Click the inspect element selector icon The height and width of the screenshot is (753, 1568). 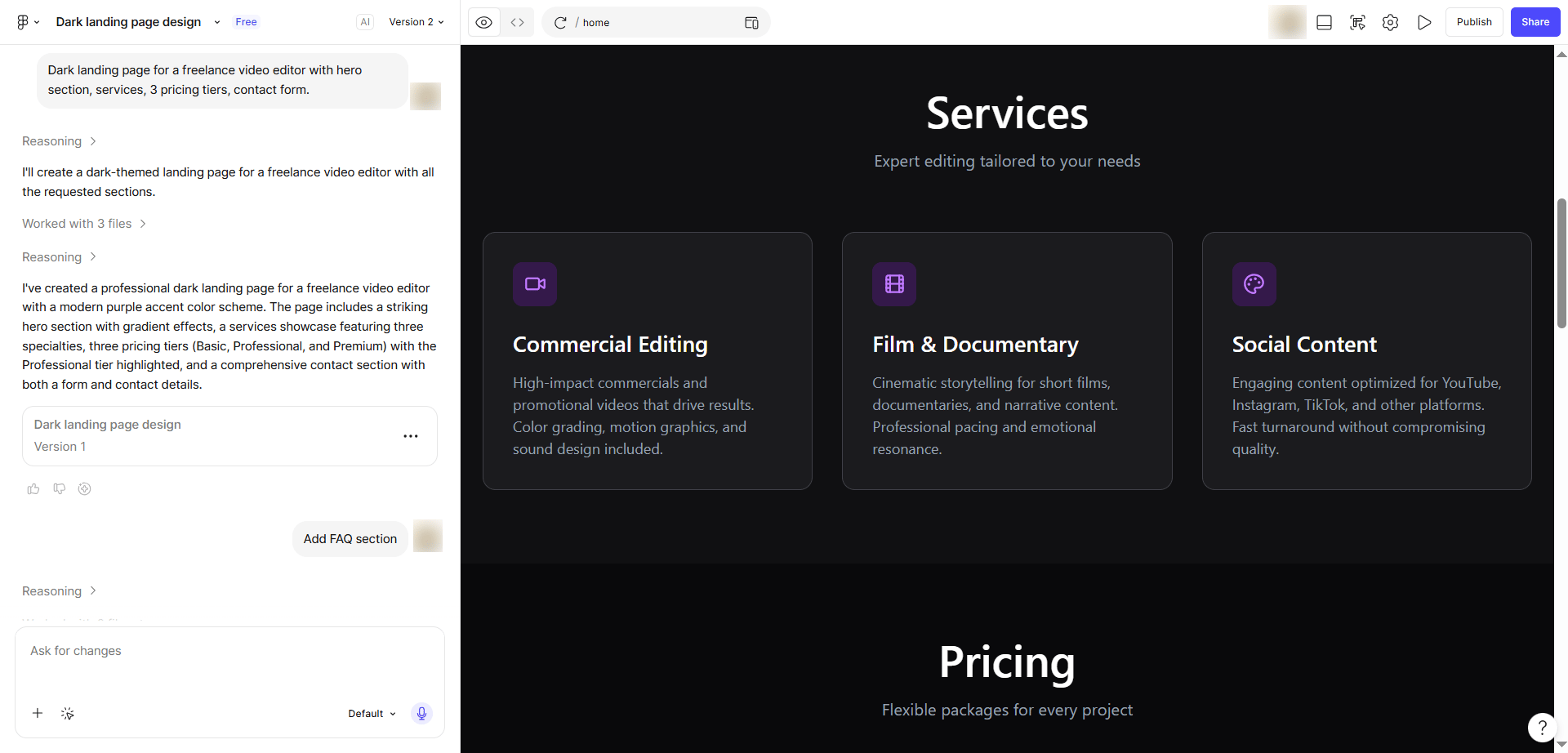click(1357, 22)
